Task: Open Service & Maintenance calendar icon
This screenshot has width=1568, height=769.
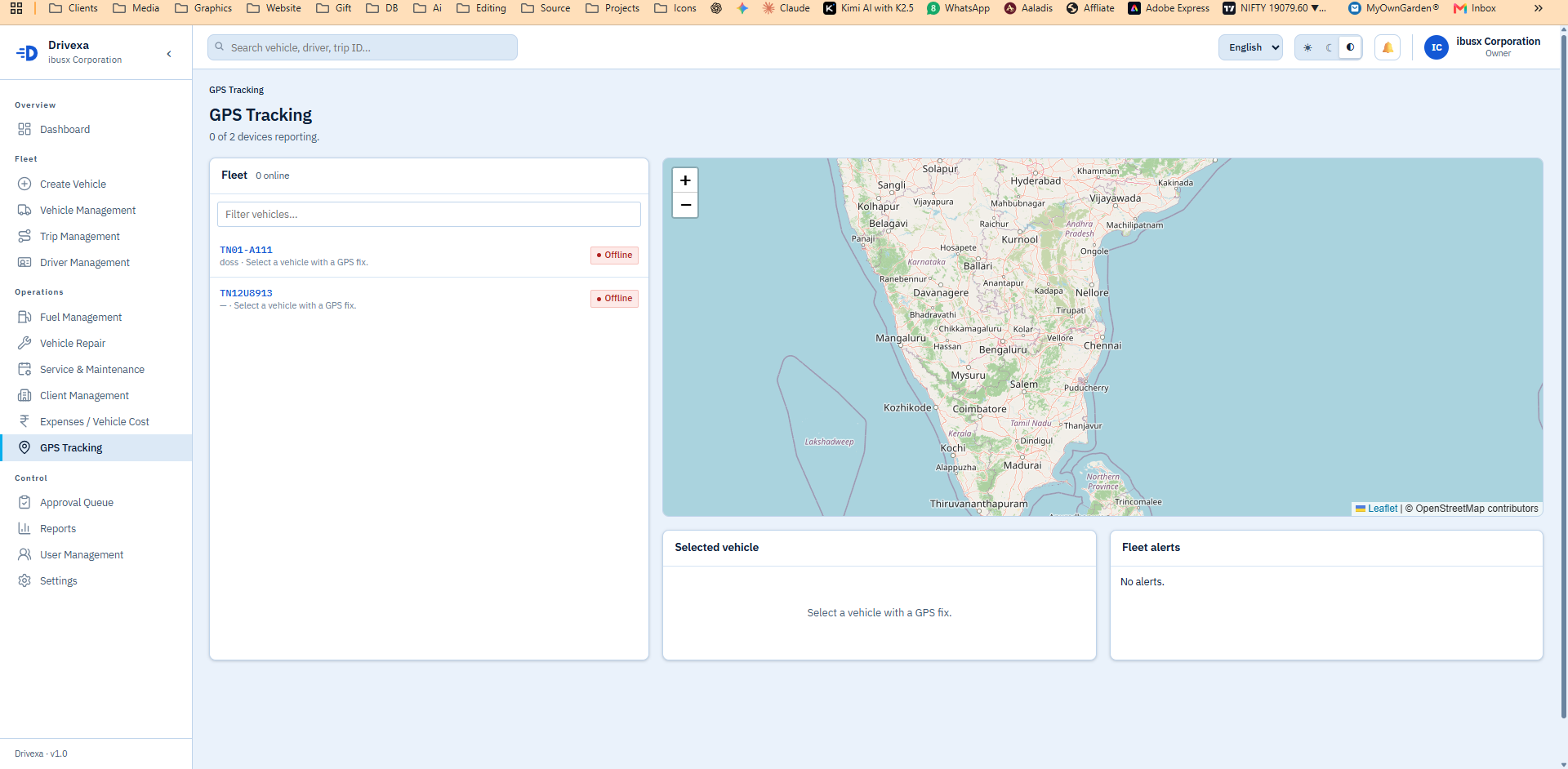Action: pyautogui.click(x=24, y=369)
